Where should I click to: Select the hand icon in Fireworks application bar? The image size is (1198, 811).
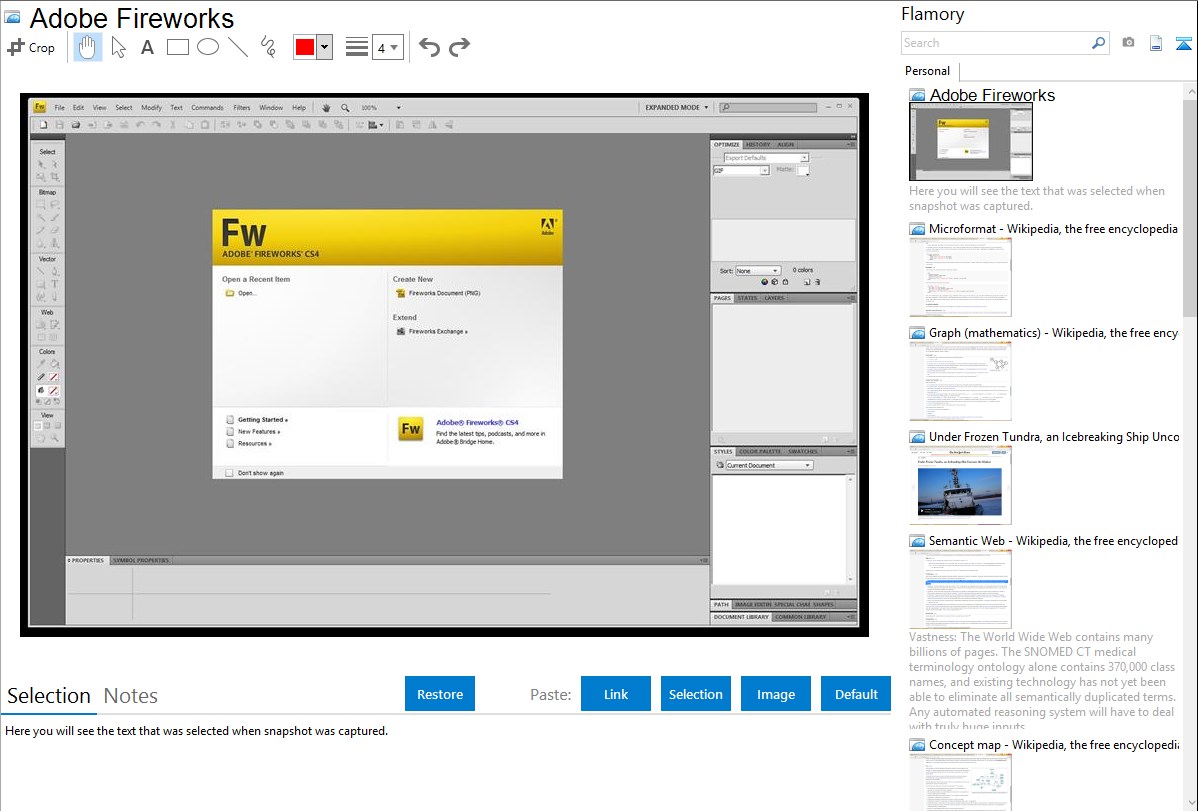(x=326, y=108)
